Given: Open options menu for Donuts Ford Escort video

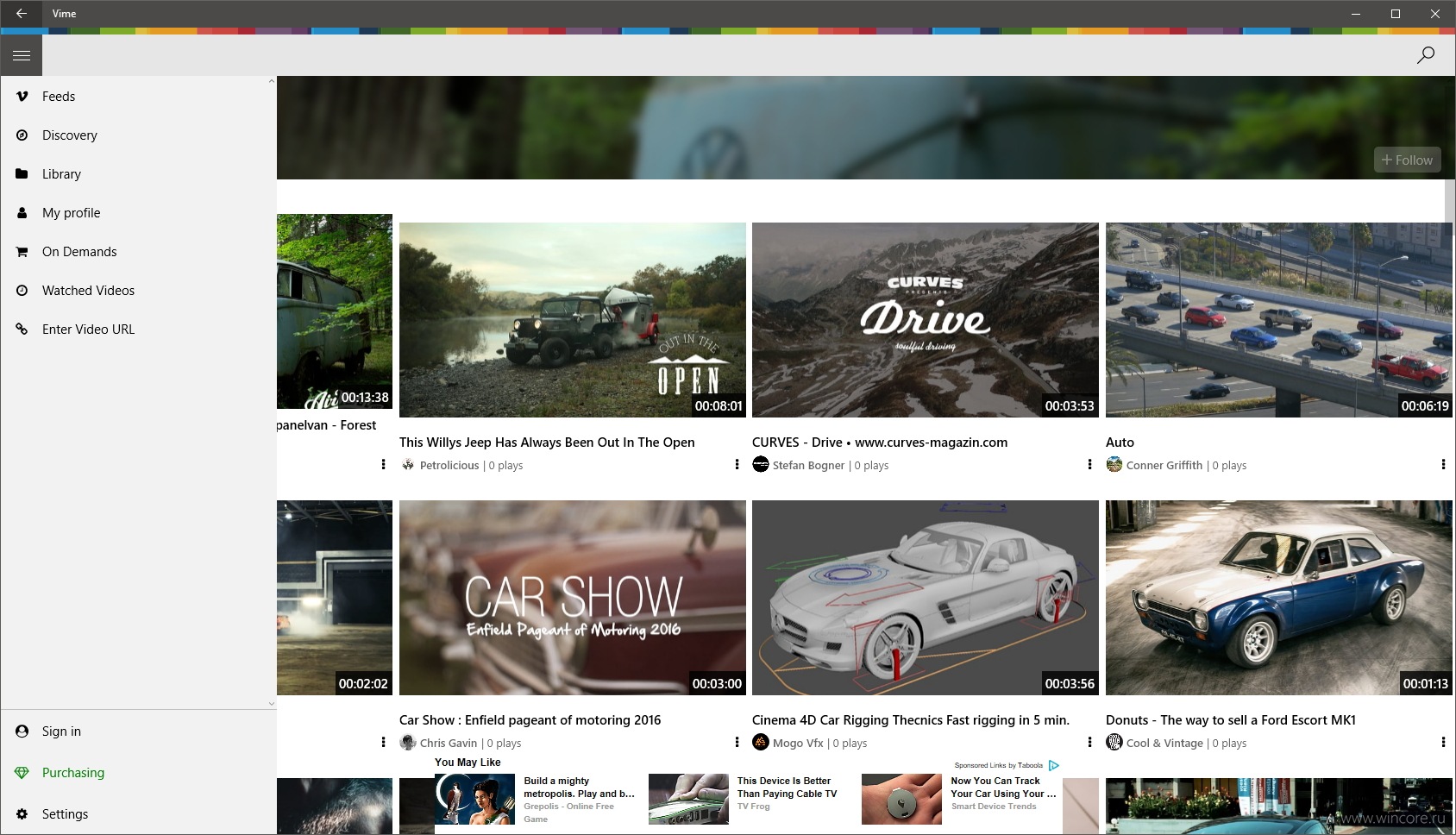Looking at the screenshot, I should (x=1443, y=743).
